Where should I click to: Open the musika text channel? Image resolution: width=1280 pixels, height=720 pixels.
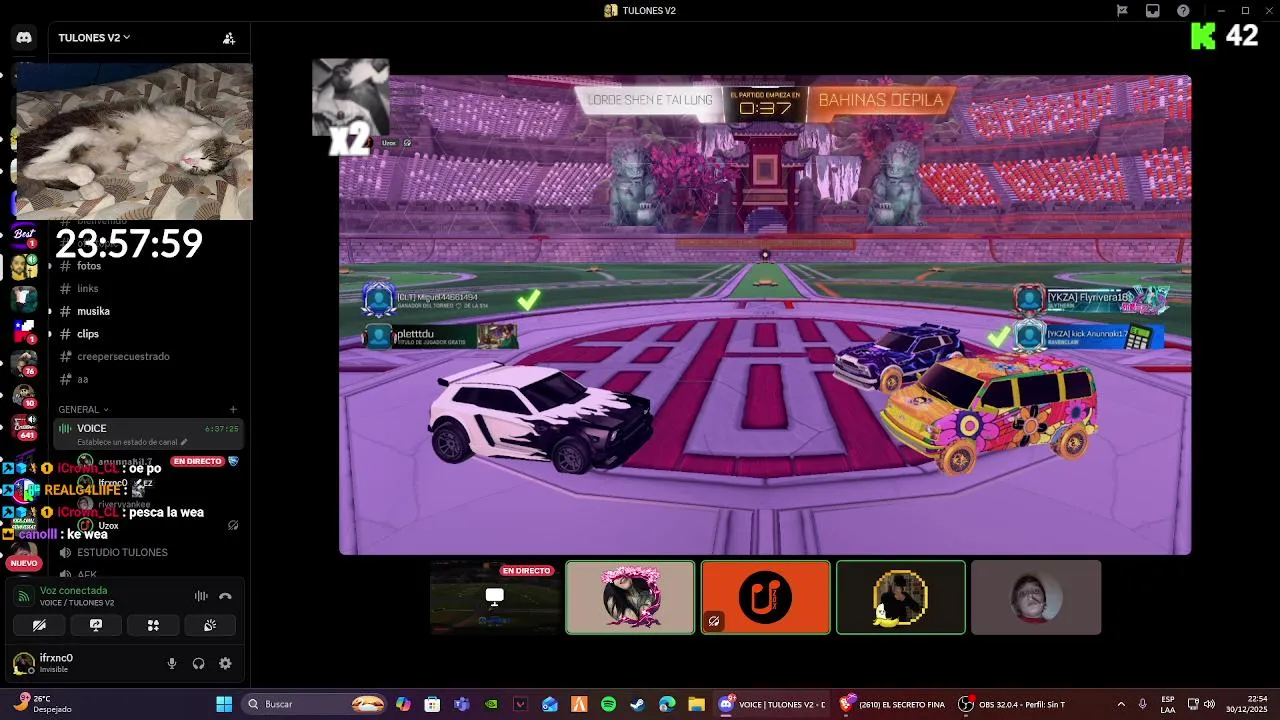click(x=148, y=311)
